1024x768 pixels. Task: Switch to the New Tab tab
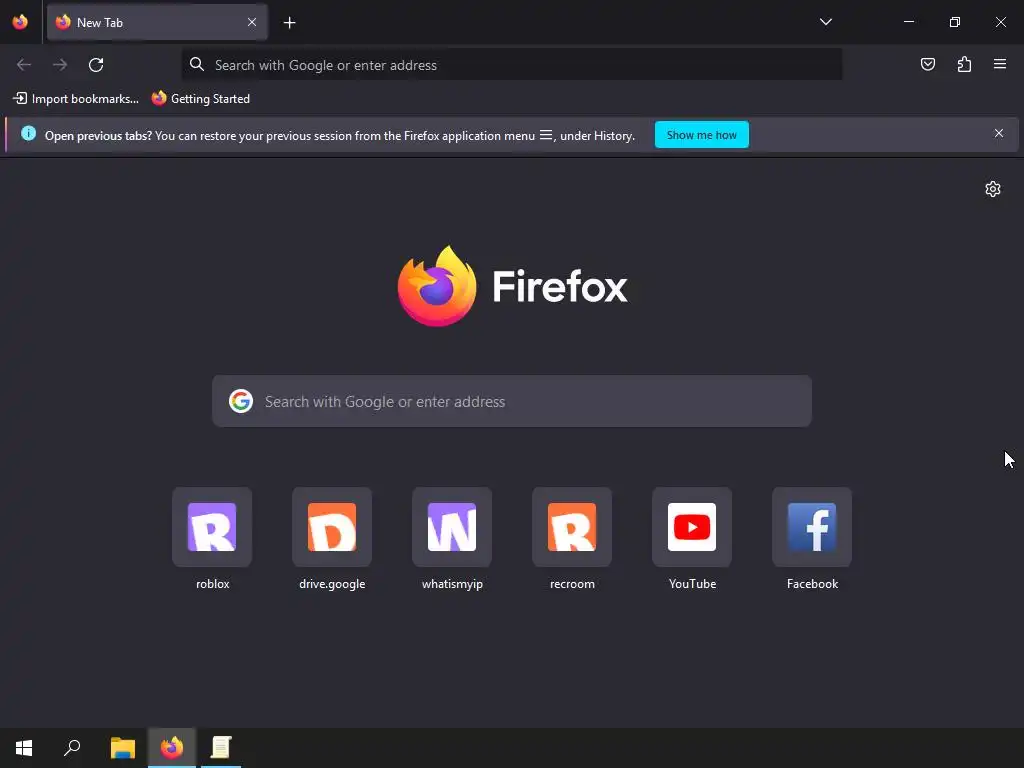pos(157,22)
